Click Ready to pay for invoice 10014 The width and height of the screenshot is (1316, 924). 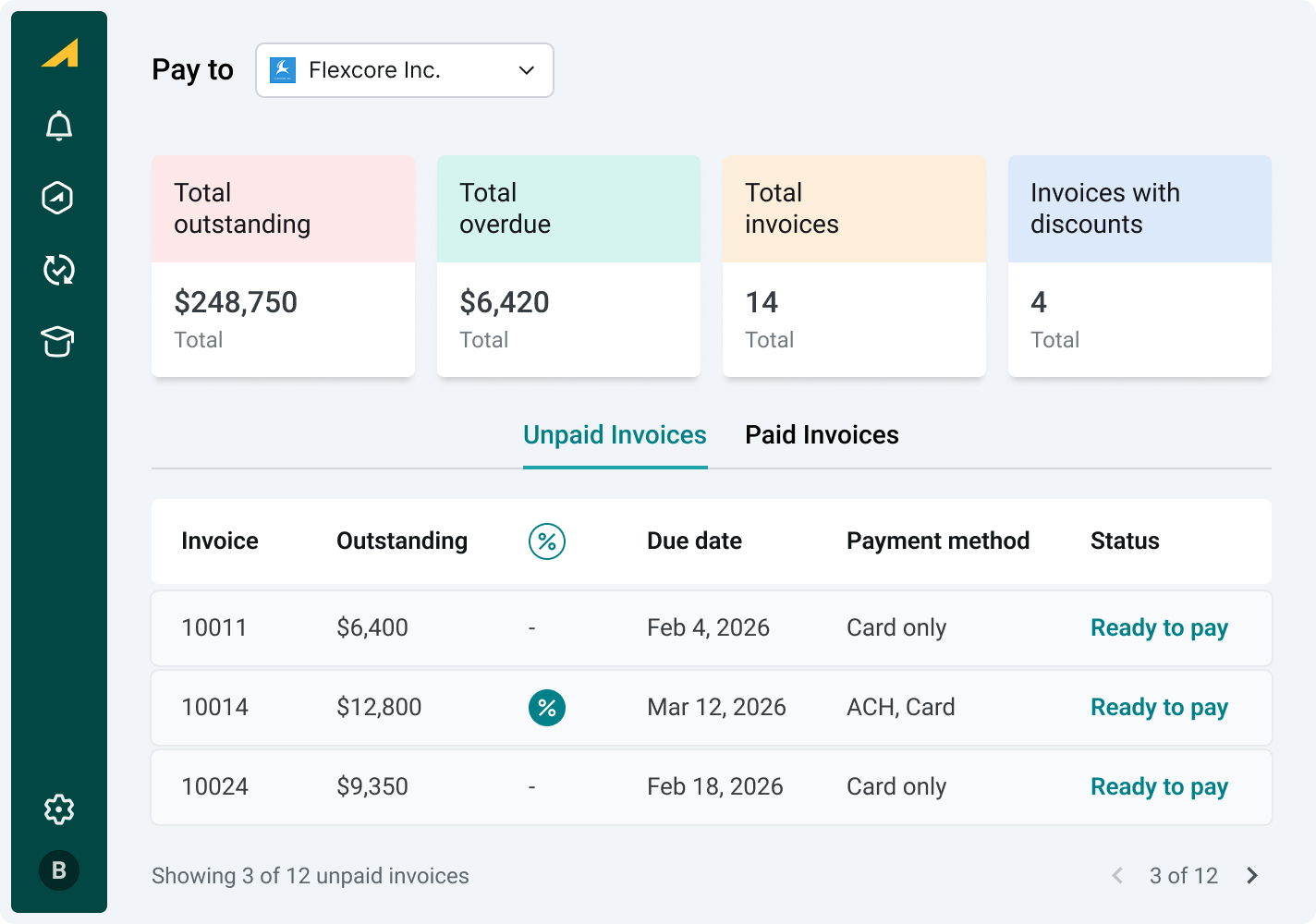pos(1159,708)
